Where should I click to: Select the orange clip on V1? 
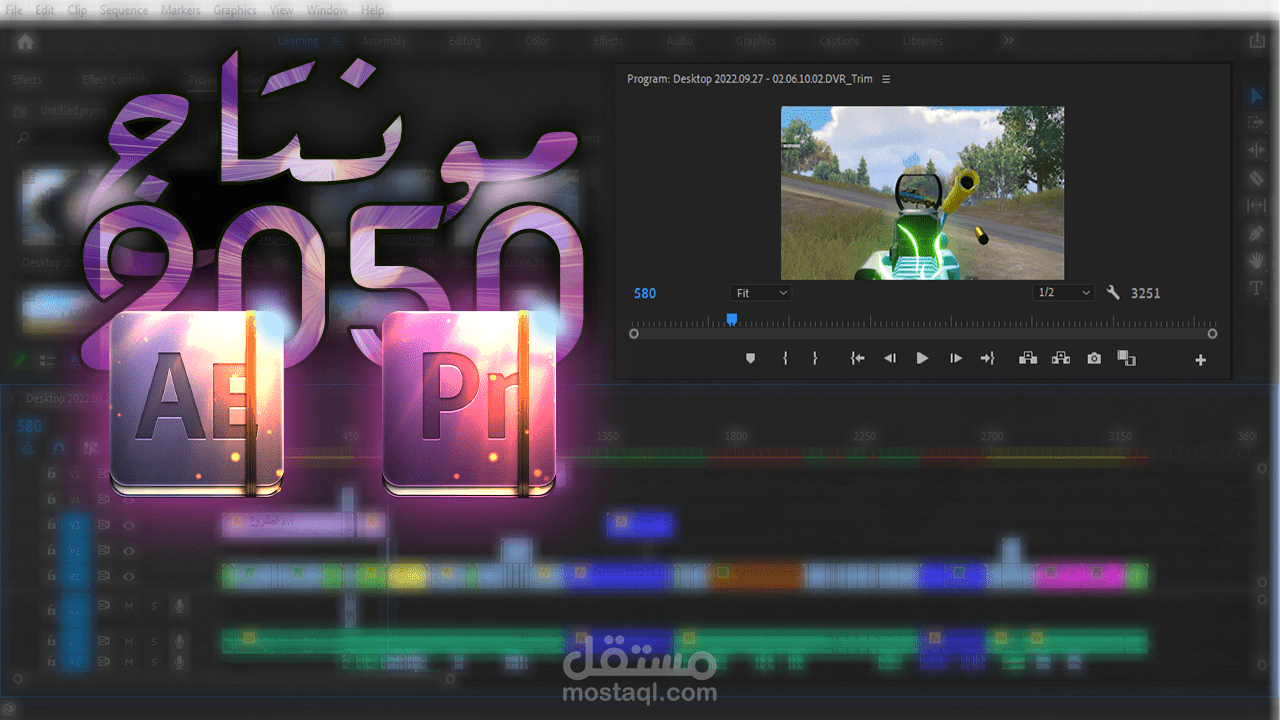pyautogui.click(x=756, y=576)
